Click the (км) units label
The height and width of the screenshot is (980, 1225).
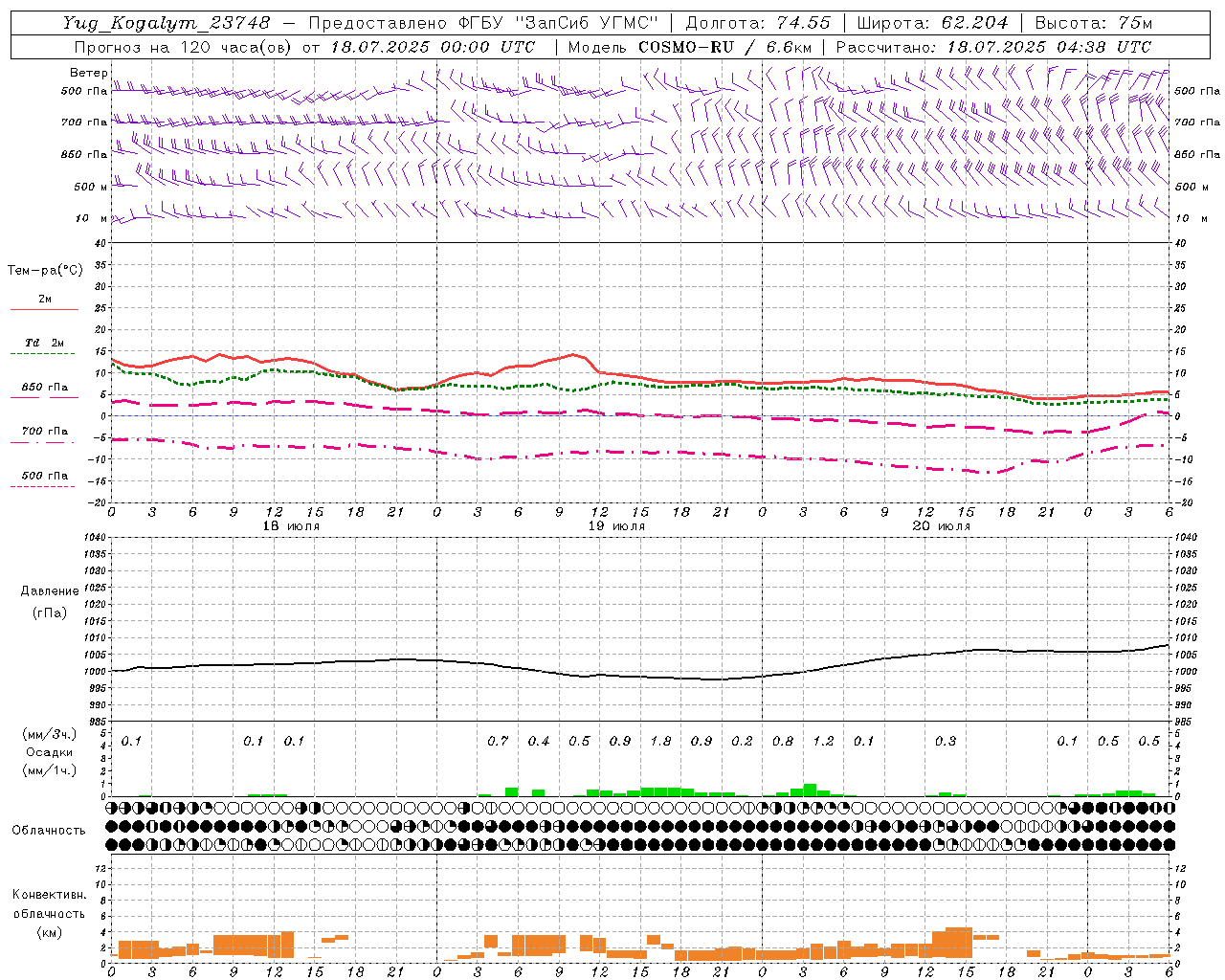coord(49,932)
